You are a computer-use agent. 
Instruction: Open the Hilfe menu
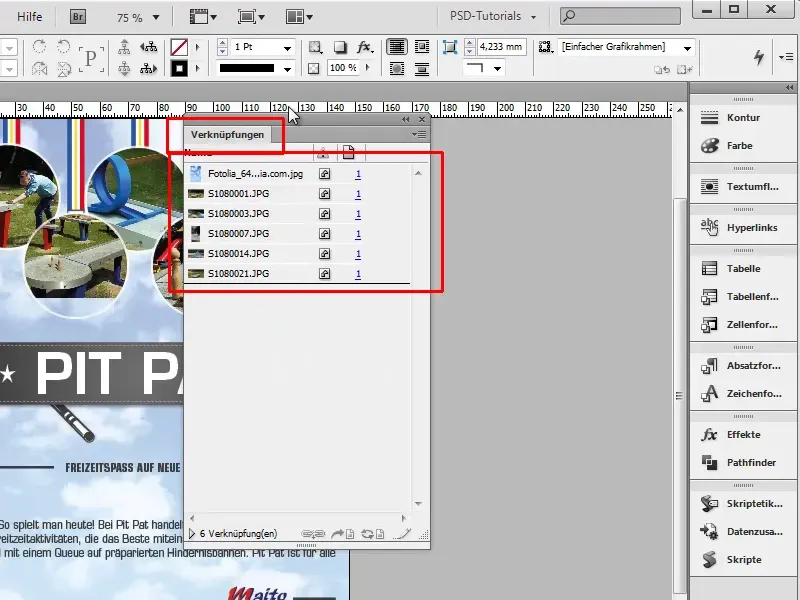(28, 16)
